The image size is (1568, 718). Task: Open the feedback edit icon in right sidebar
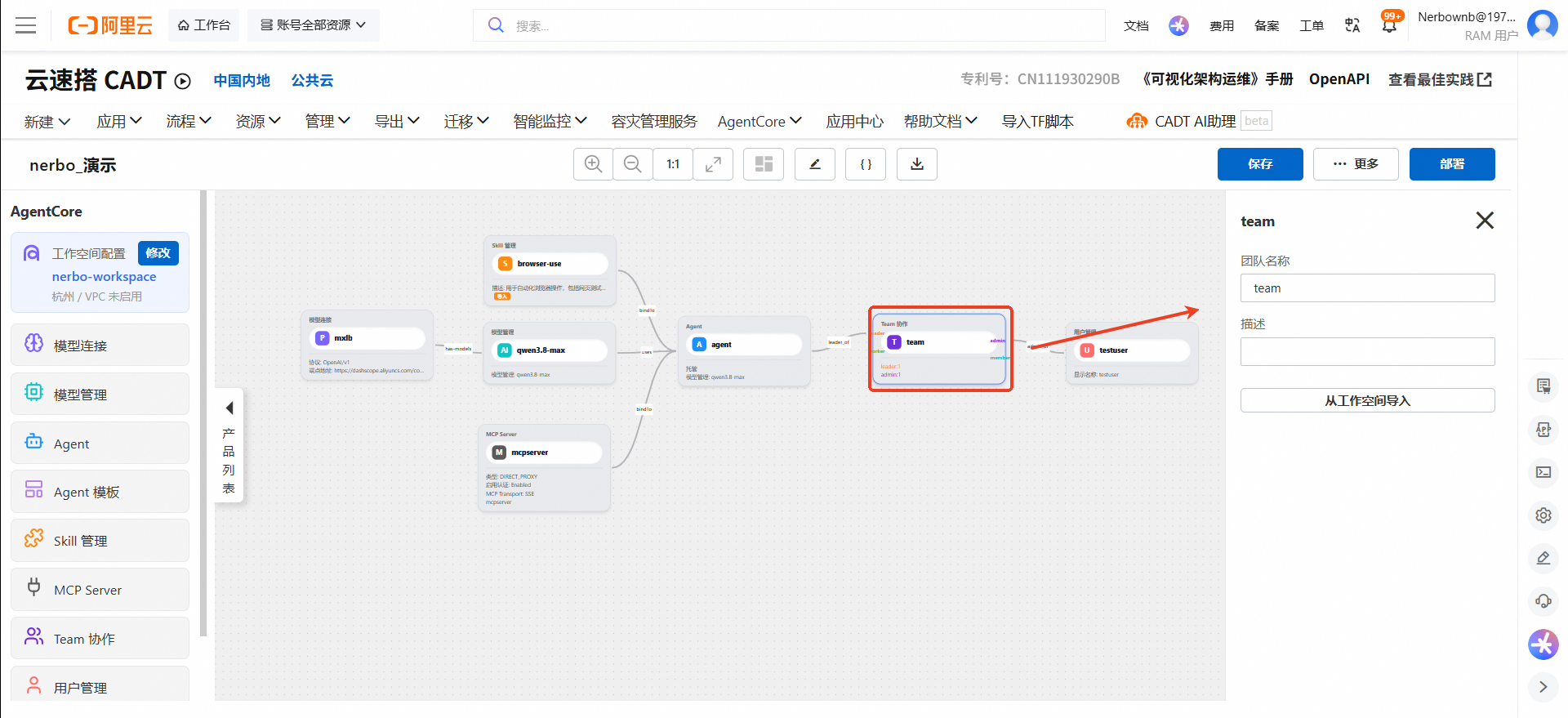pos(1543,558)
